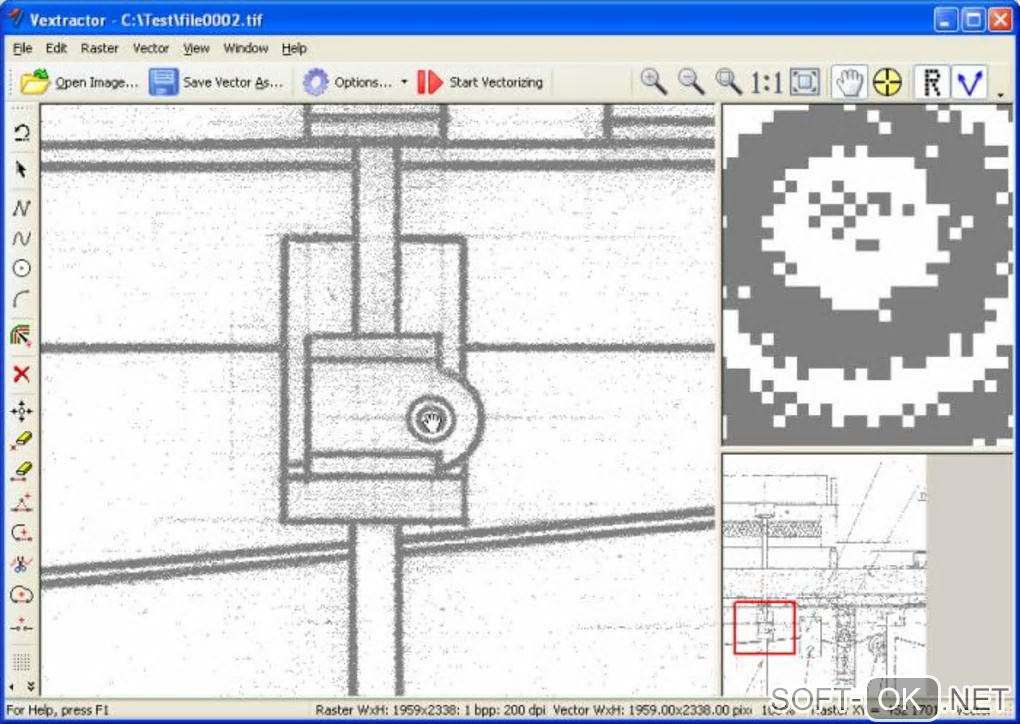The width and height of the screenshot is (1020, 724).
Task: Open the Window menu
Action: coord(246,48)
